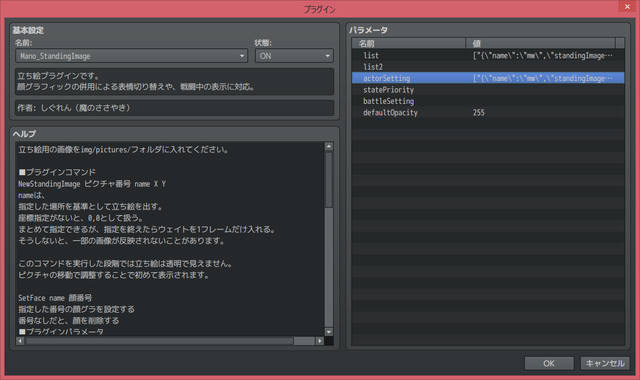This screenshot has height=380, width=640.
Task: Click the キャンセル button
Action: pyautogui.click(x=605, y=363)
